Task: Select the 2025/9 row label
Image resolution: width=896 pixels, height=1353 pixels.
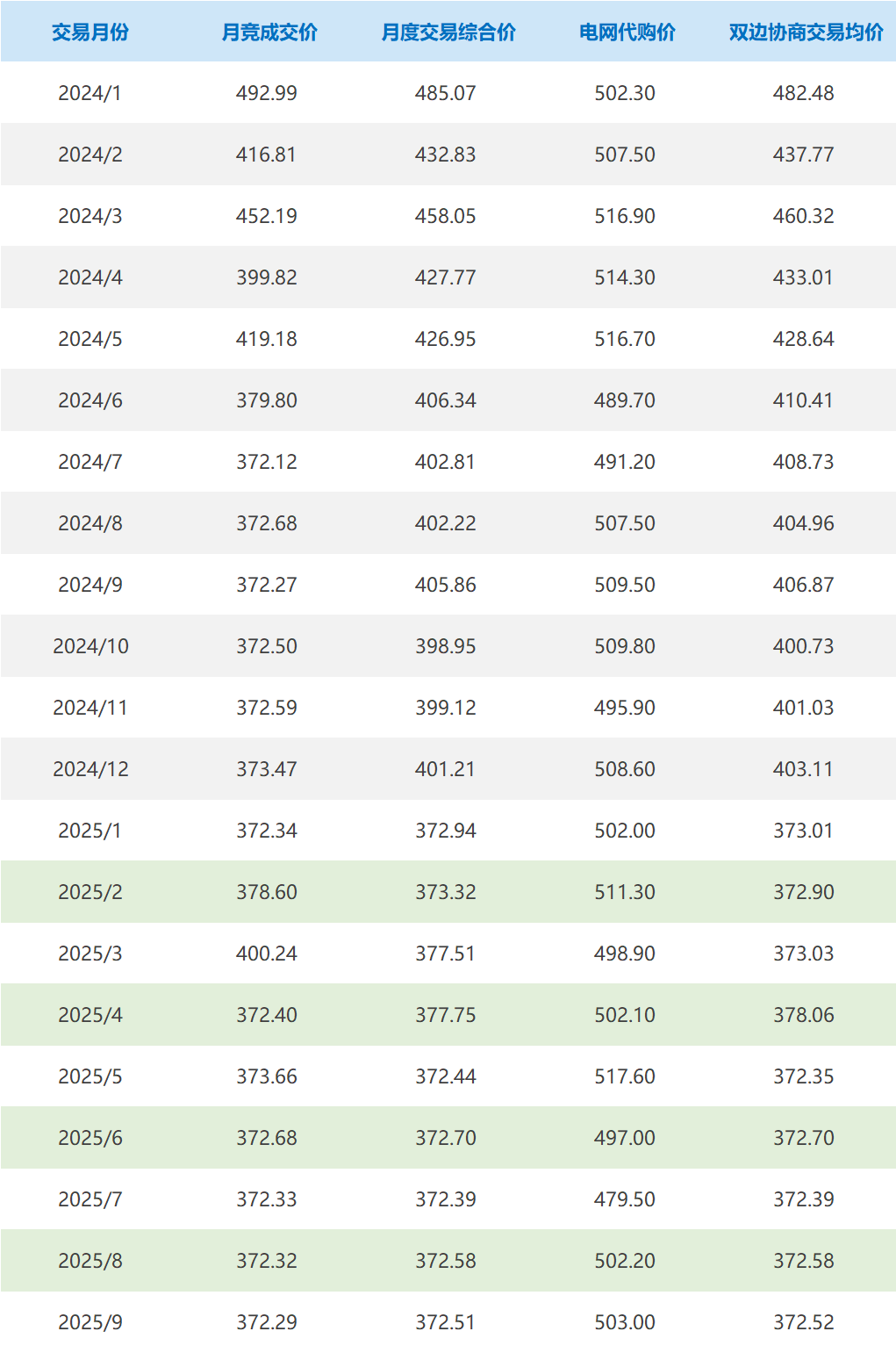Action: (90, 1322)
